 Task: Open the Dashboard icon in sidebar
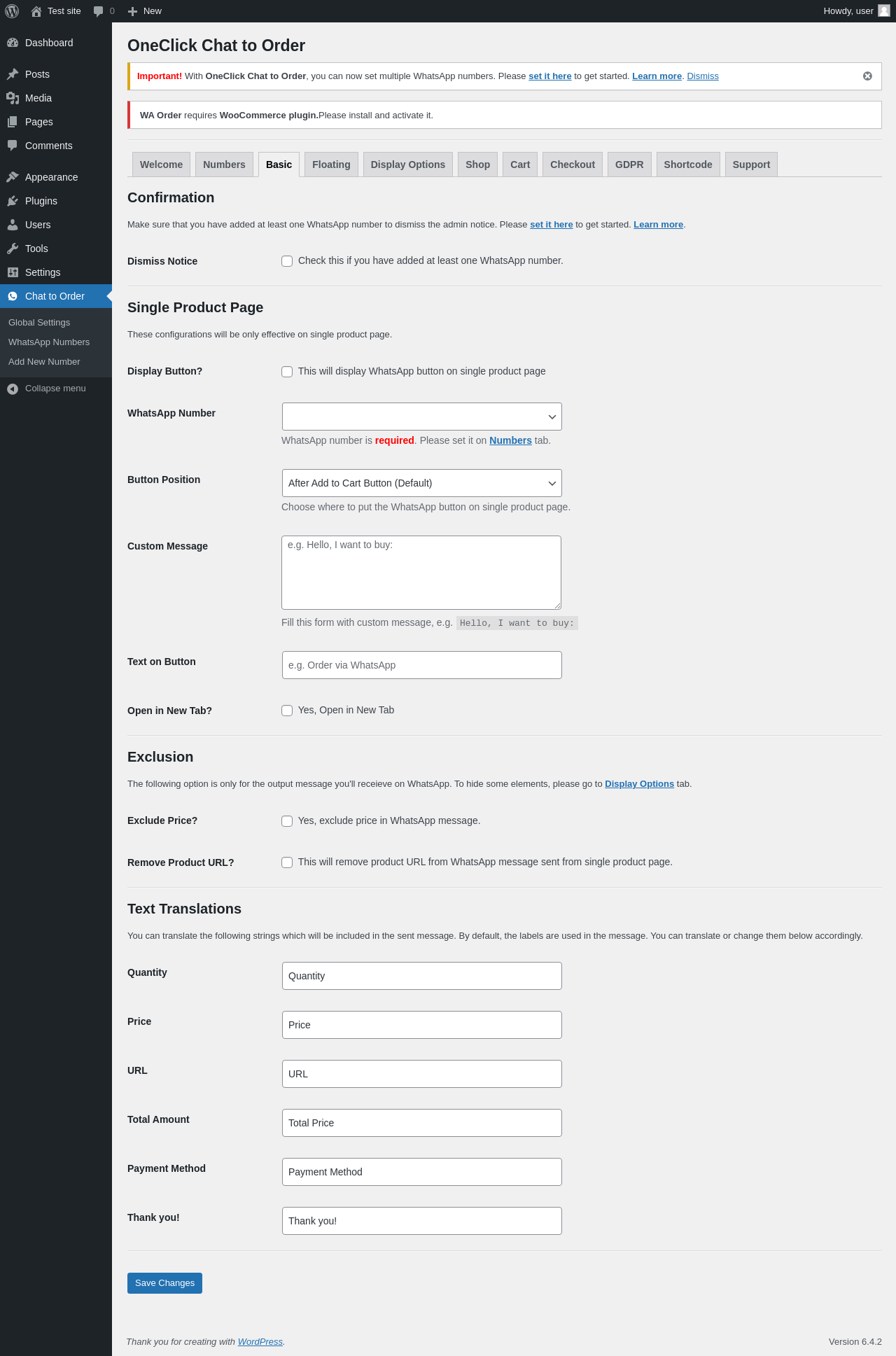(x=13, y=43)
